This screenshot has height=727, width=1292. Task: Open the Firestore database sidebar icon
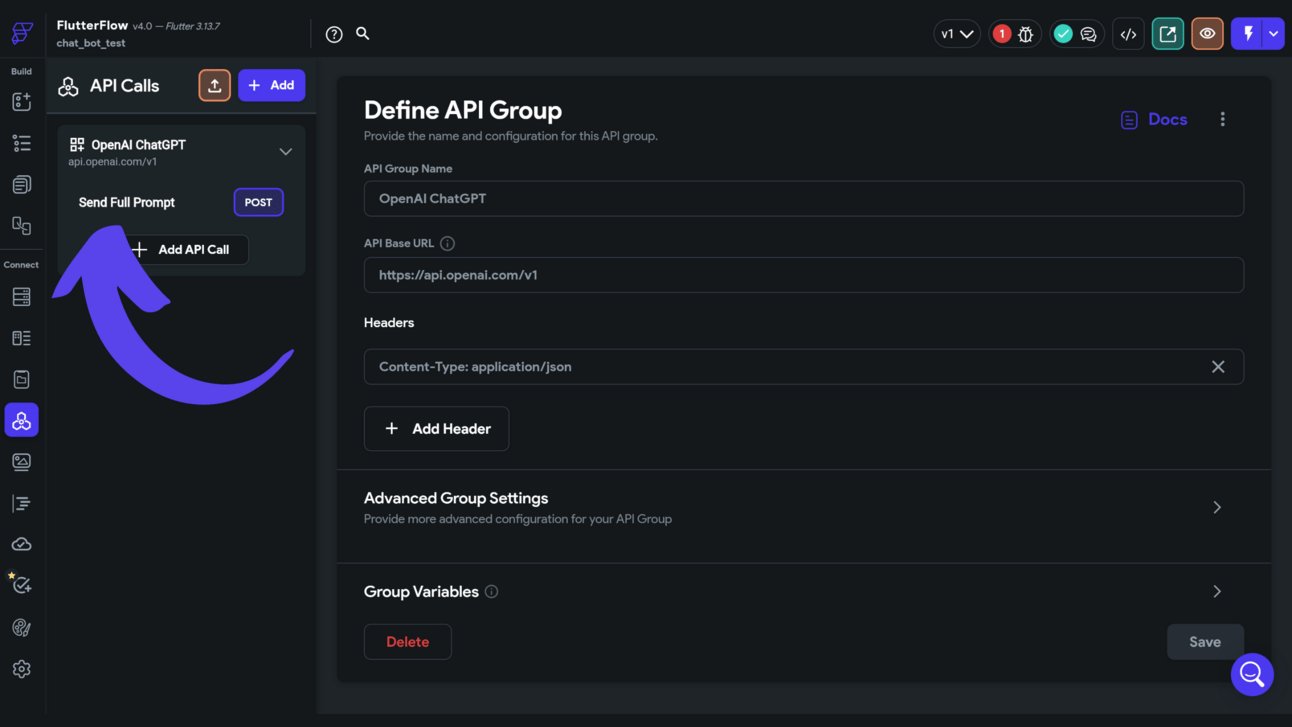(21, 297)
